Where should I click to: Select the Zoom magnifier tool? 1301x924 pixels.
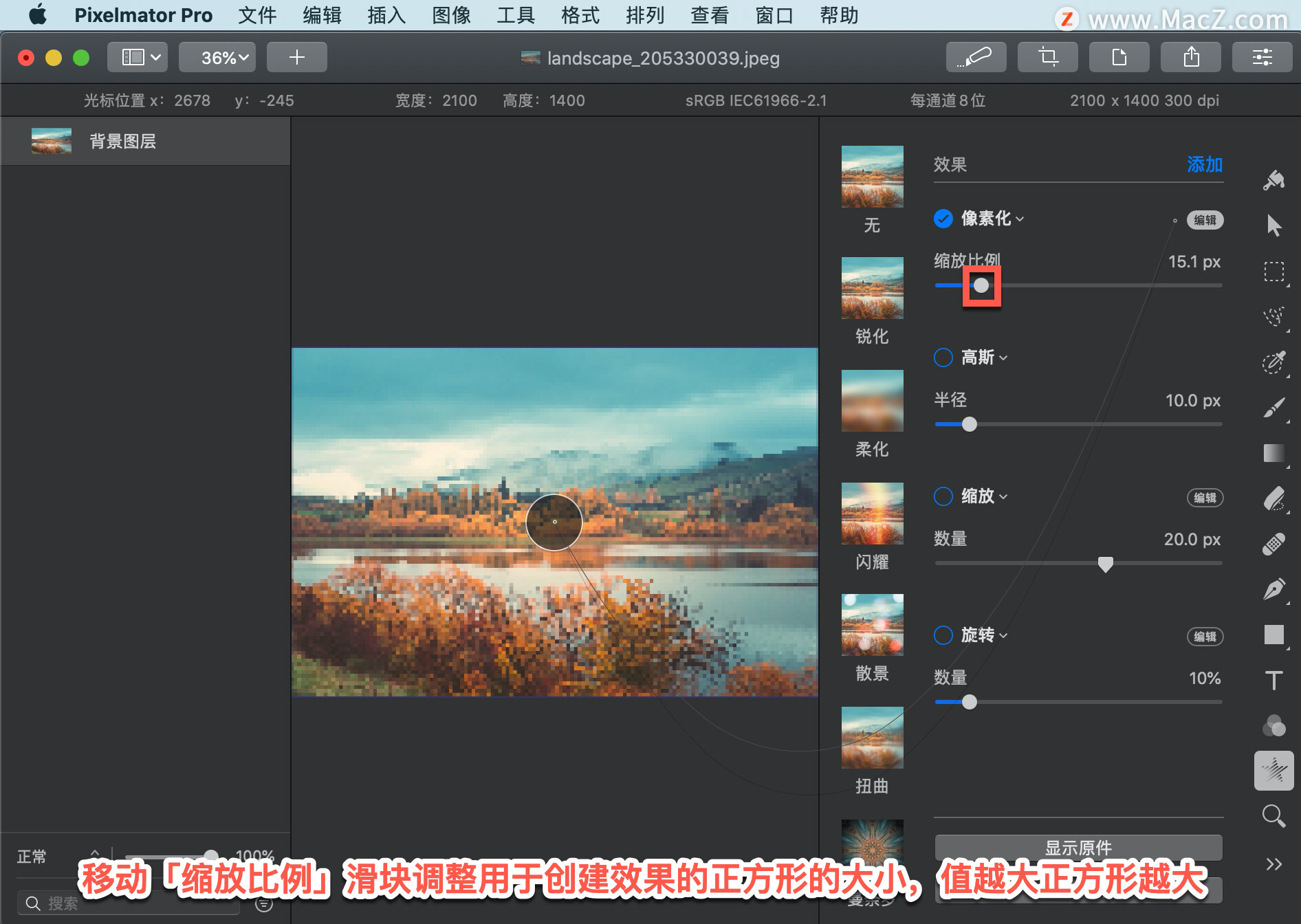coord(1273,816)
